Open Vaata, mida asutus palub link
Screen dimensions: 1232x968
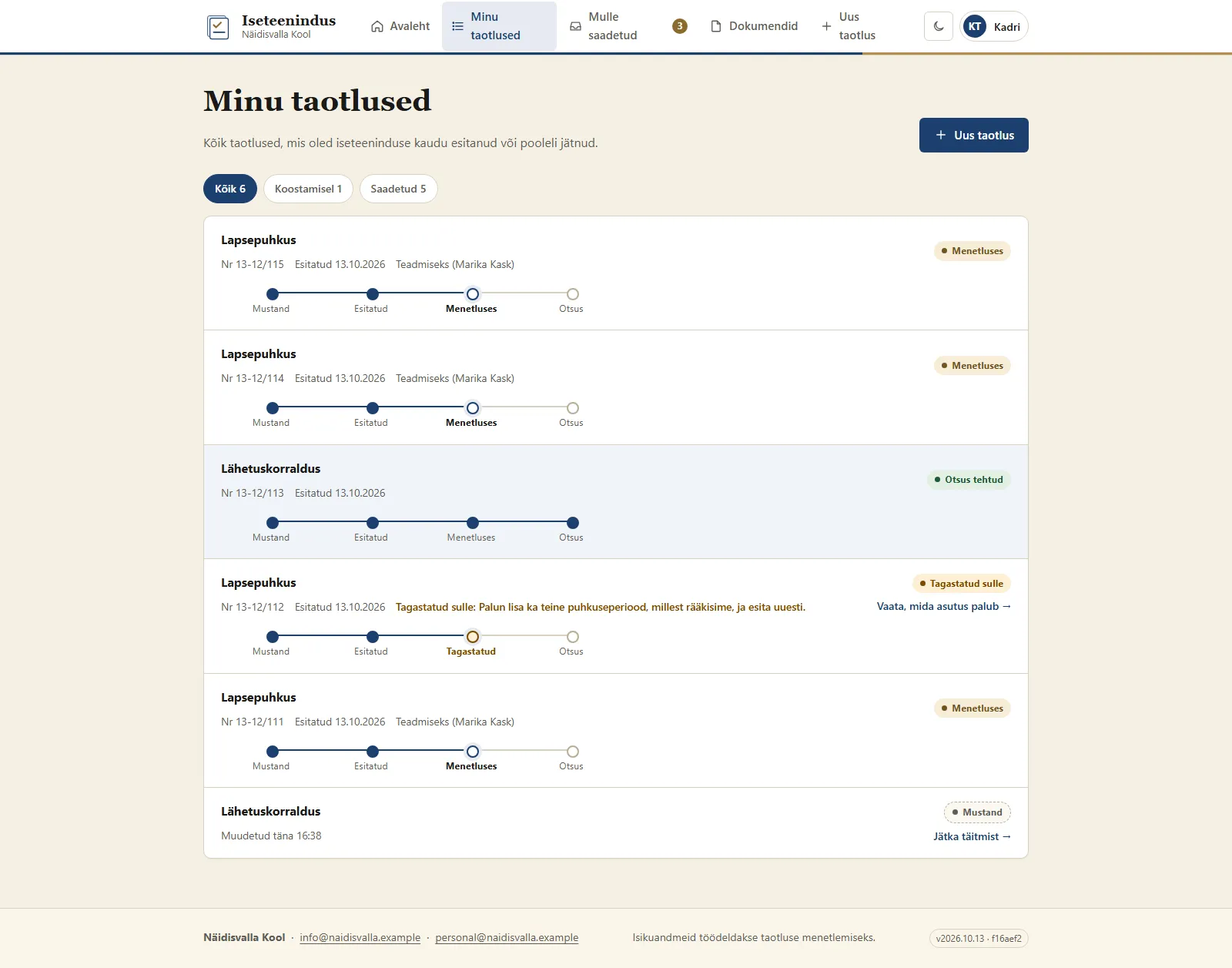point(944,607)
